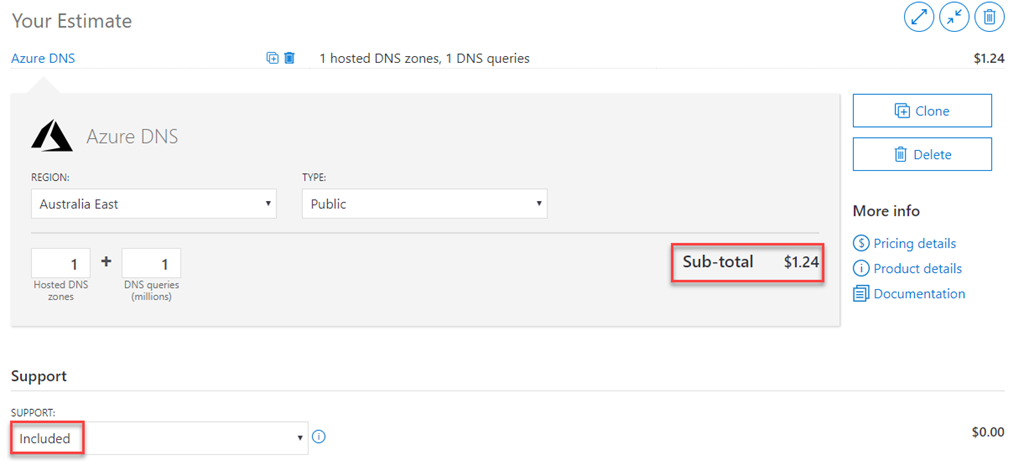Open the Region dropdown showing Australia East
The height and width of the screenshot is (465, 1024).
click(x=154, y=204)
